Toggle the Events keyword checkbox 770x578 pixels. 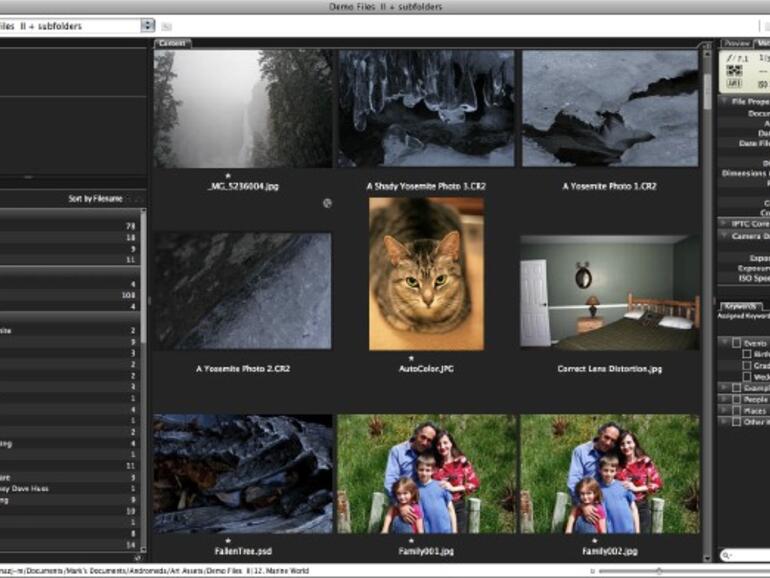[x=736, y=342]
